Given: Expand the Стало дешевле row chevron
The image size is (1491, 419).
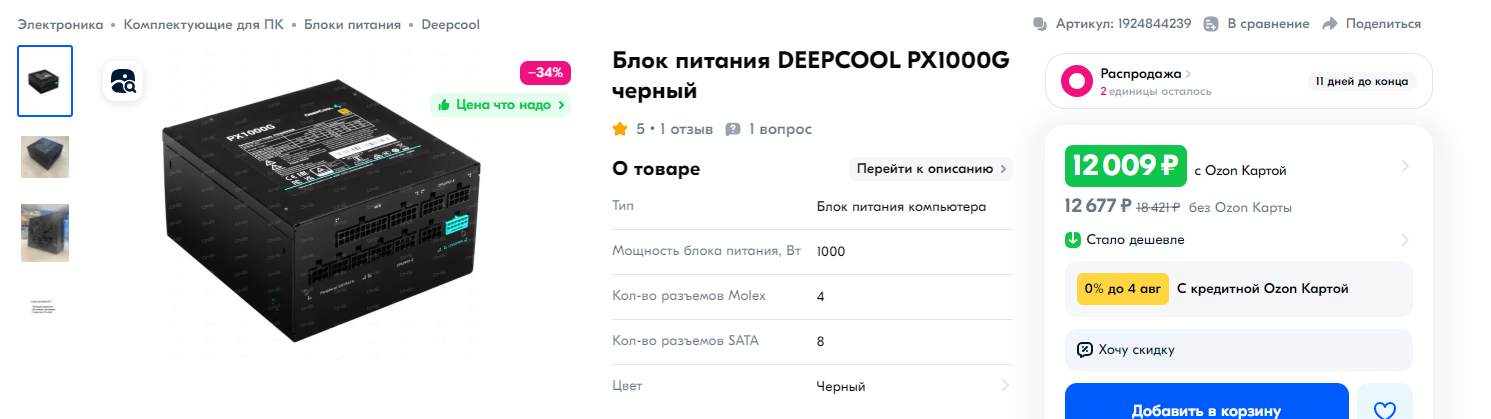Looking at the screenshot, I should [1405, 240].
